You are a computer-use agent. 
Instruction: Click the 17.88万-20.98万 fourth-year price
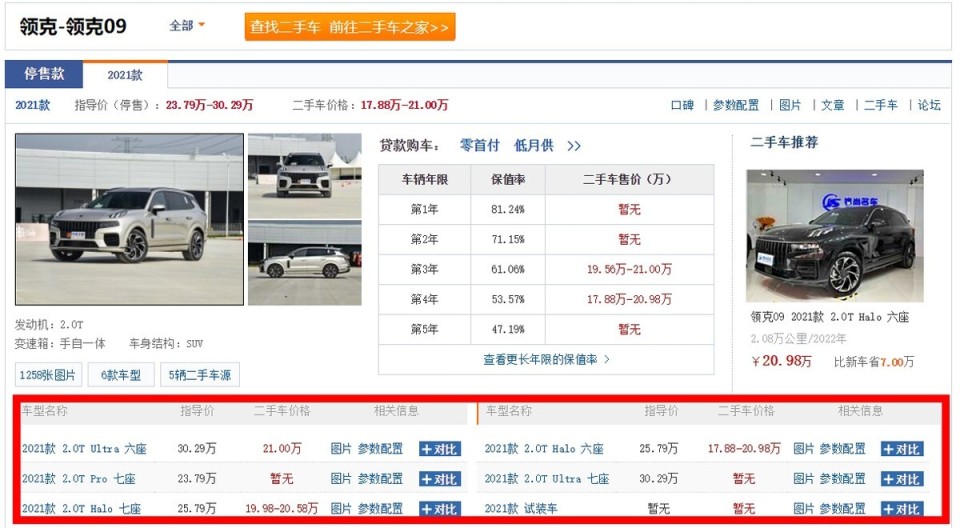tap(629, 300)
